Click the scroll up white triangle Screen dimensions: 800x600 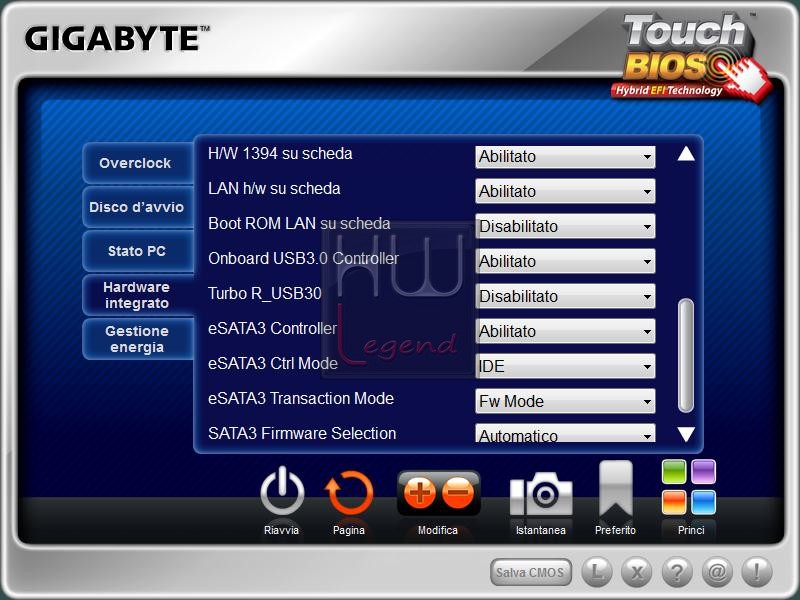[686, 154]
